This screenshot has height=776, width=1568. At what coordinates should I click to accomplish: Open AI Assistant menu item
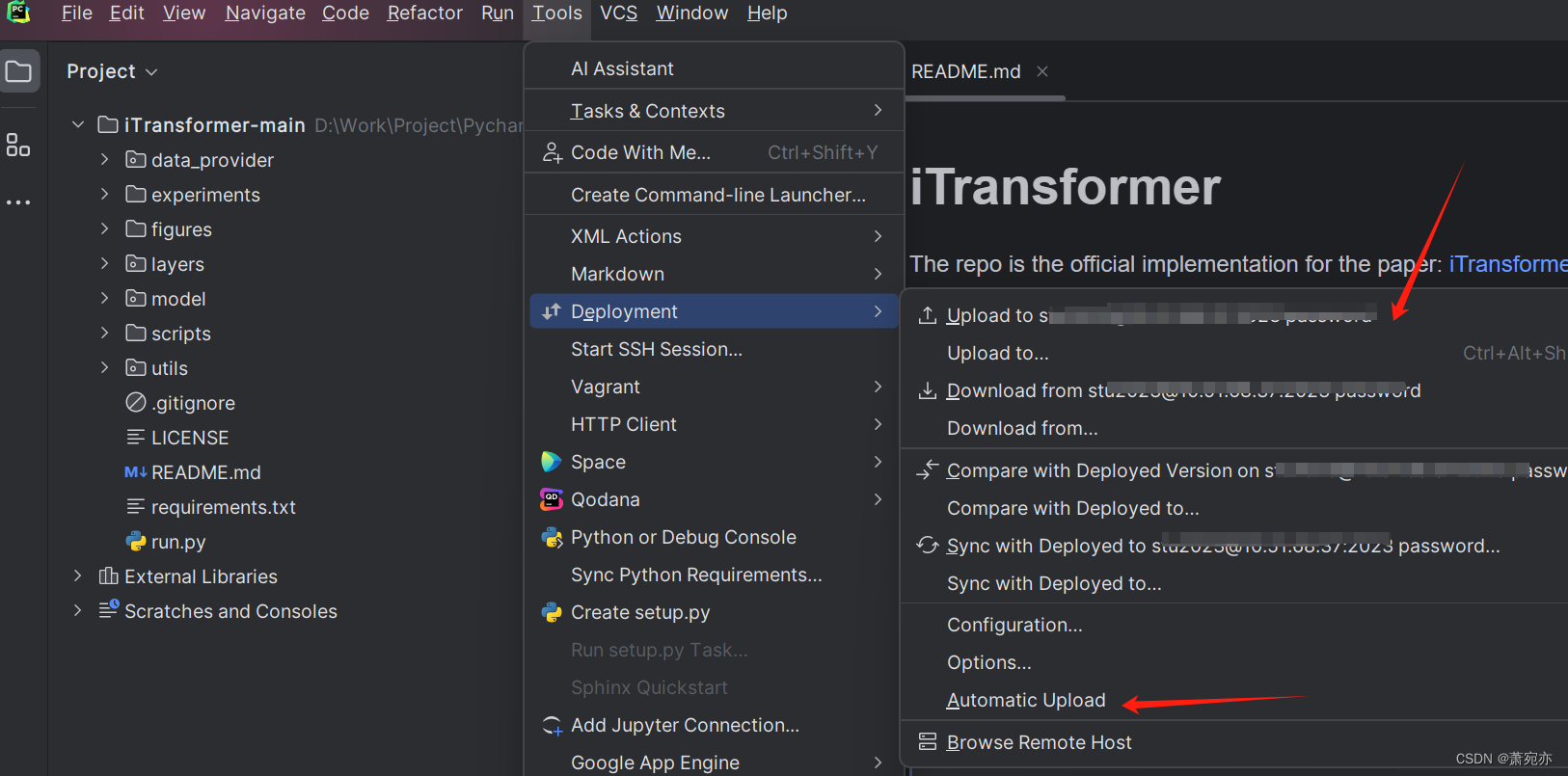(714, 68)
